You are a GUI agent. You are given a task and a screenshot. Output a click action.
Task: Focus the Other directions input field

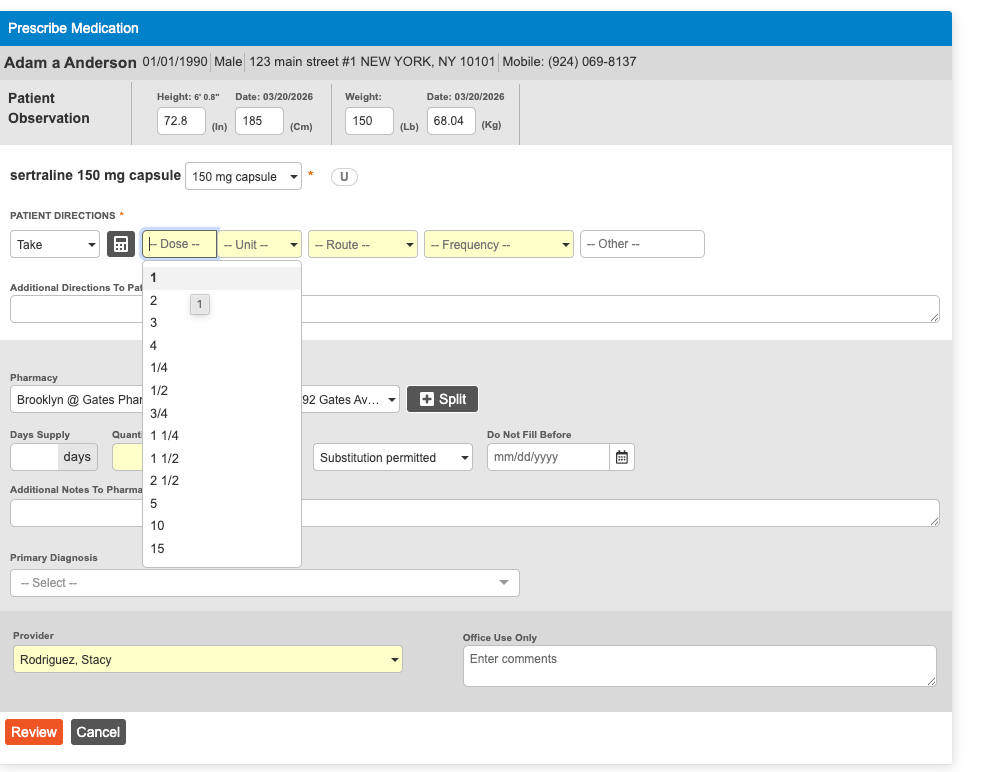click(x=642, y=244)
